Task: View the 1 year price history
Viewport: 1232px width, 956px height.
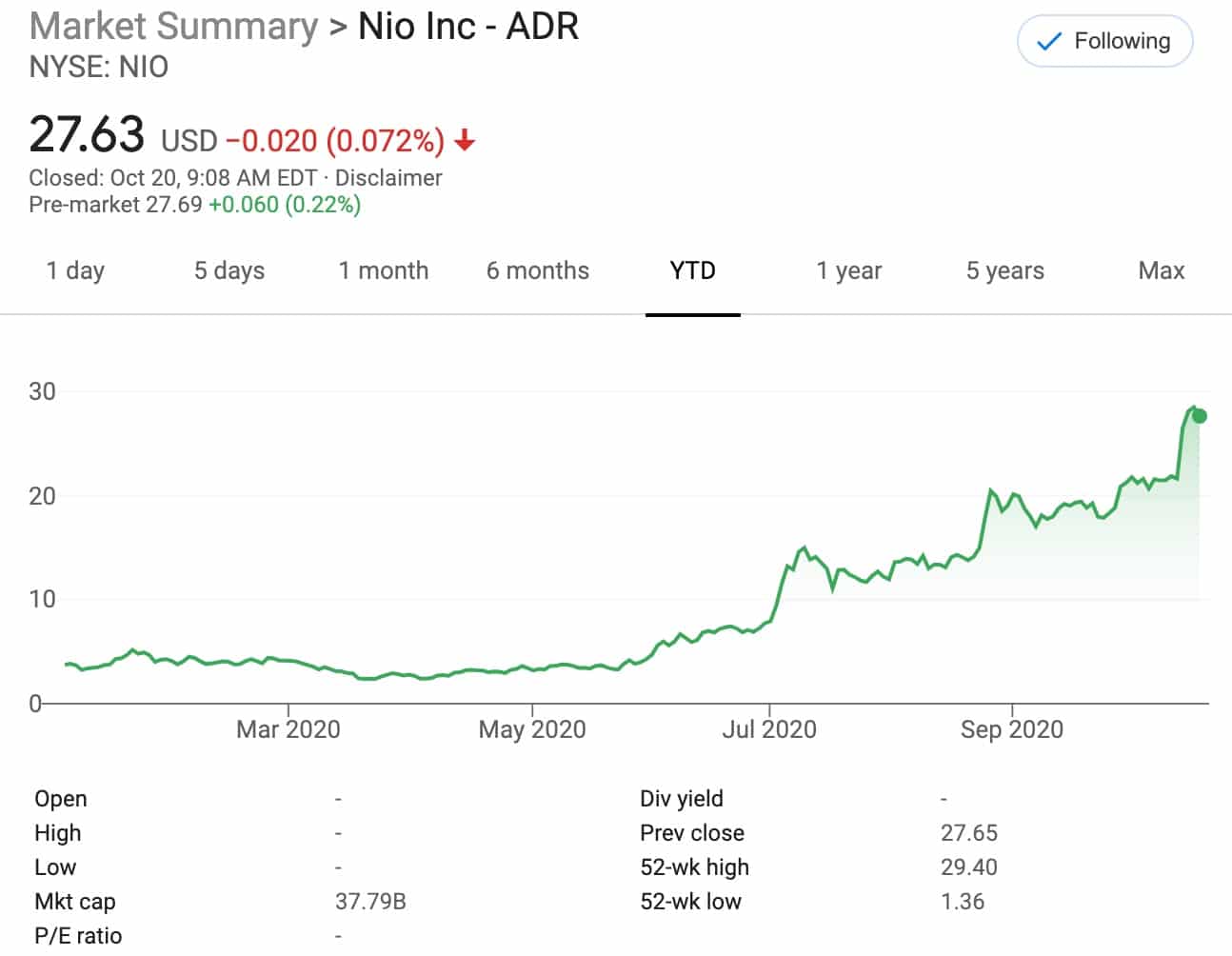Action: click(x=846, y=270)
